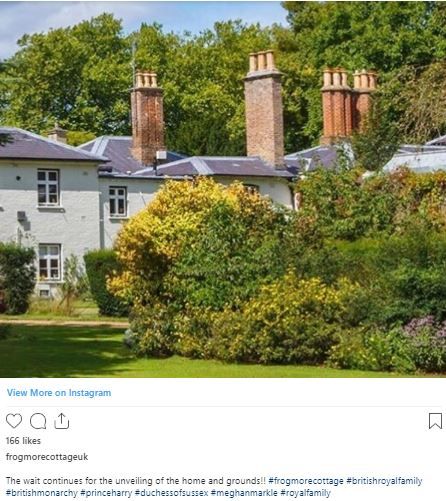Open comments with the speech bubble icon
The height and width of the screenshot is (501, 446).
(x=38, y=421)
